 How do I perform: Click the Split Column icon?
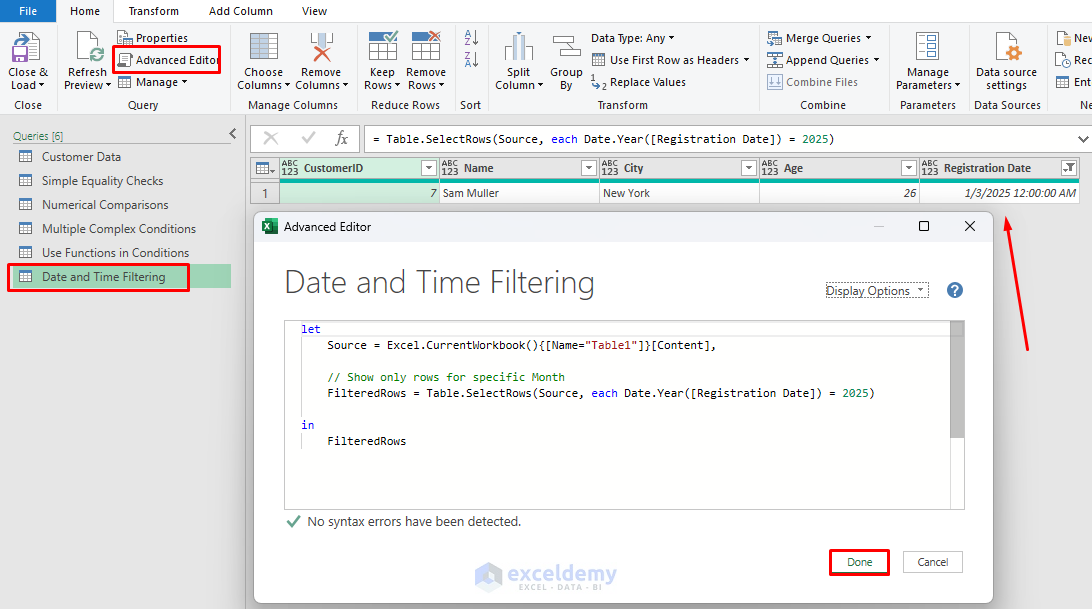[518, 47]
